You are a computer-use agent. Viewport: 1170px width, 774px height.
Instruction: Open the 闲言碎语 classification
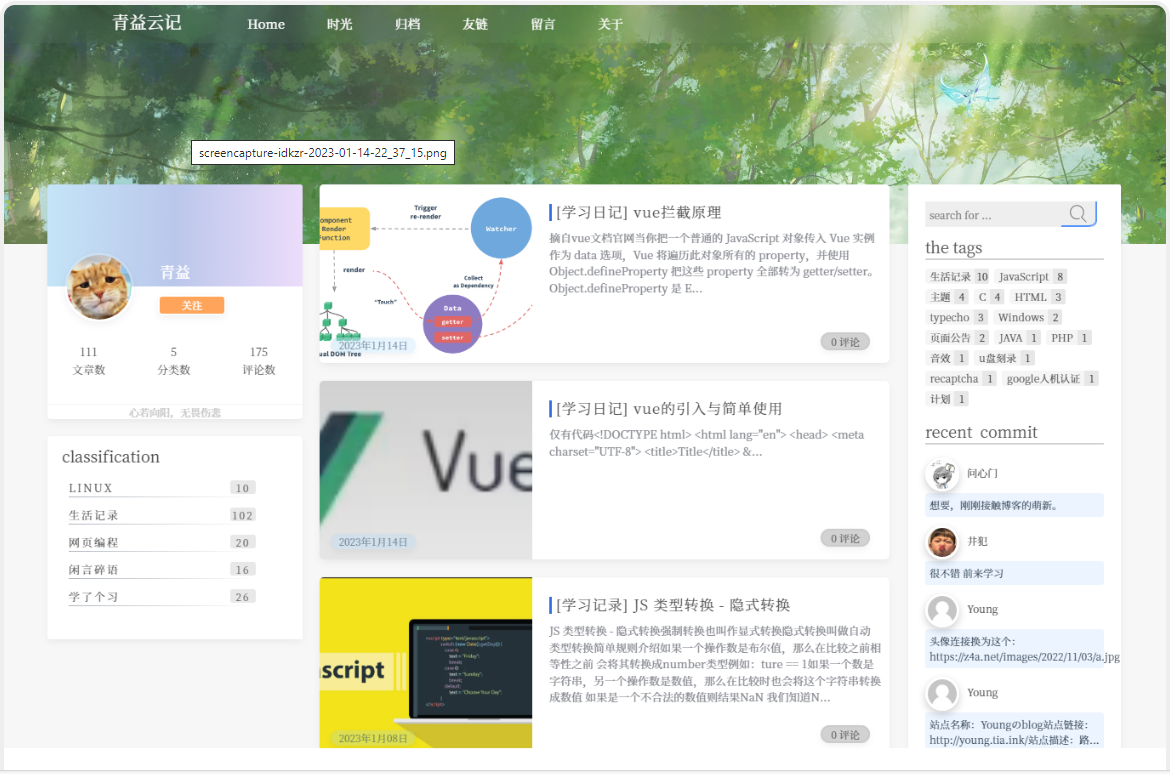coord(162,569)
